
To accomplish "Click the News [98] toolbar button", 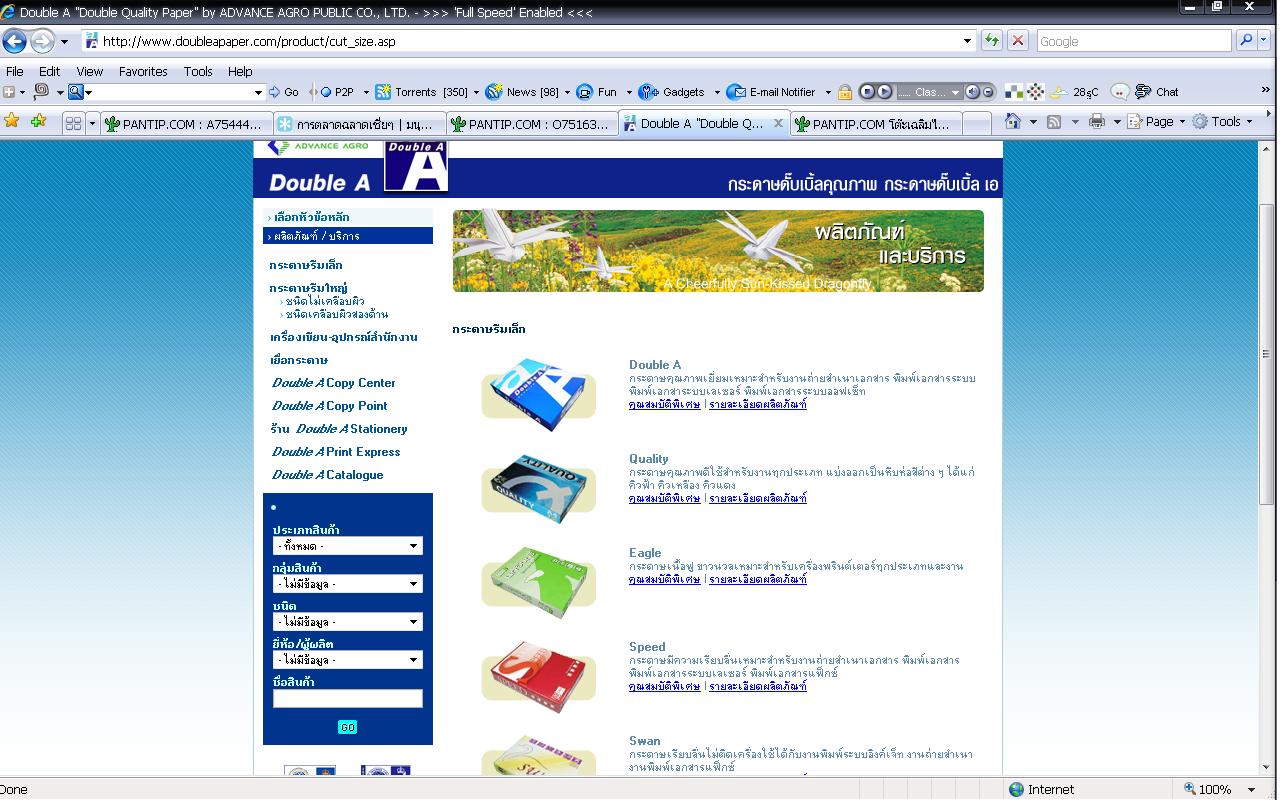I will (x=523, y=92).
